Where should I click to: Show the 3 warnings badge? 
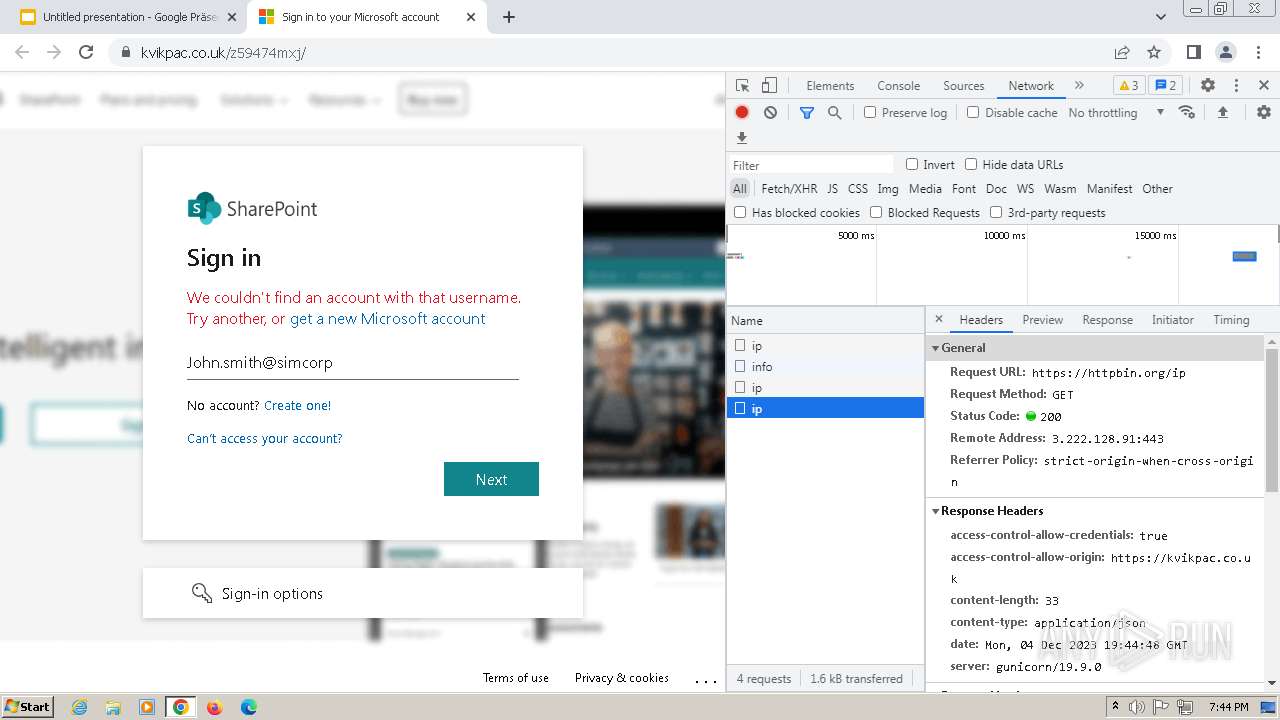pos(1128,86)
